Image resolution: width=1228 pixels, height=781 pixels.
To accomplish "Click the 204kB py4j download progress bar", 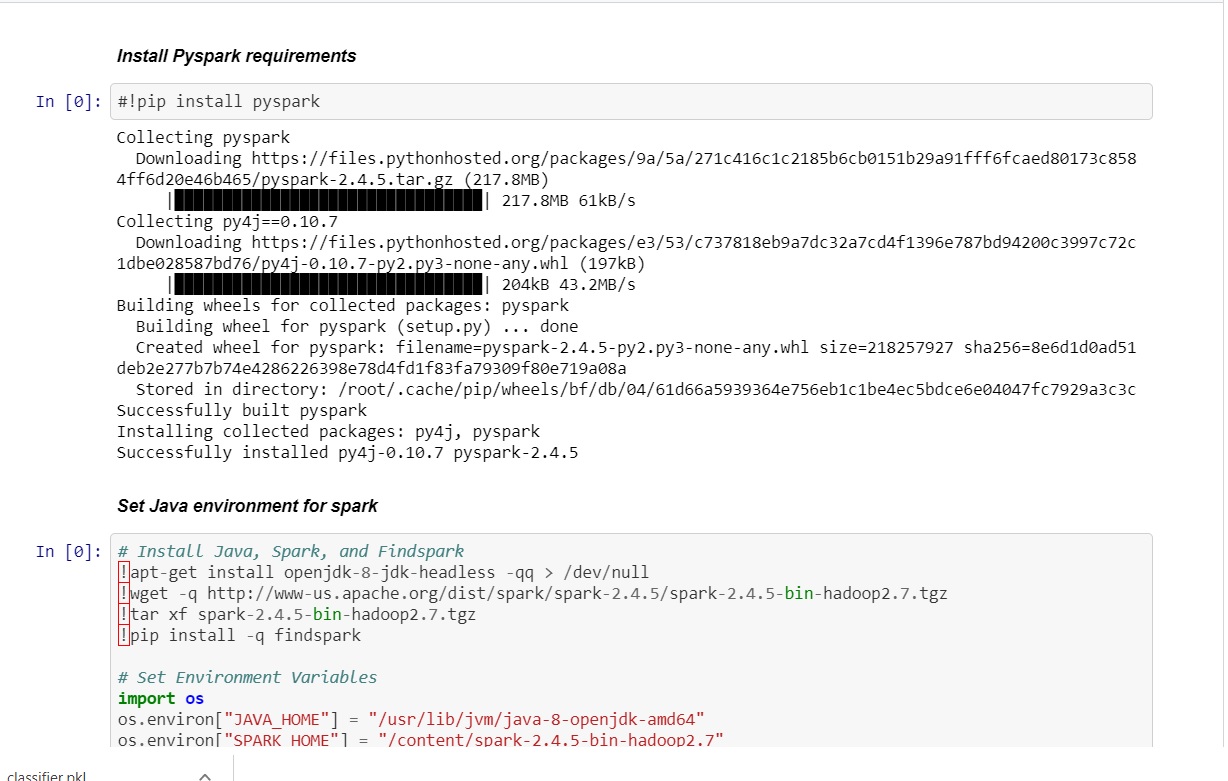I will point(322,285).
